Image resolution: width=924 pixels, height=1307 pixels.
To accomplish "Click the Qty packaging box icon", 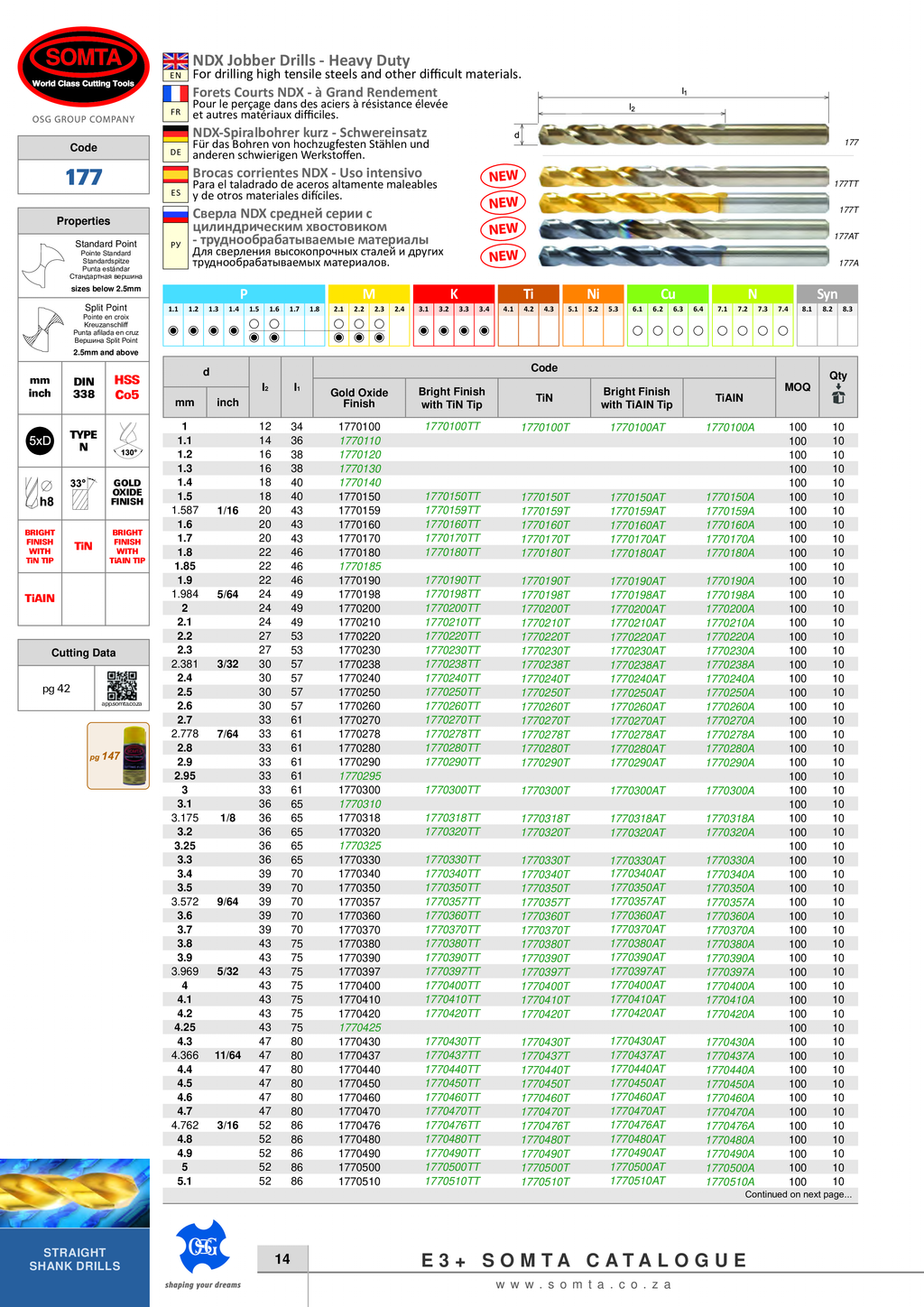I will [x=837, y=396].
